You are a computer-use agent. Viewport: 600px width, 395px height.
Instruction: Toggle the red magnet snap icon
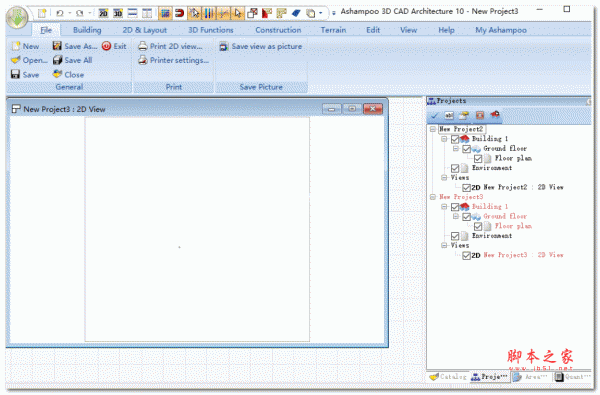click(179, 13)
